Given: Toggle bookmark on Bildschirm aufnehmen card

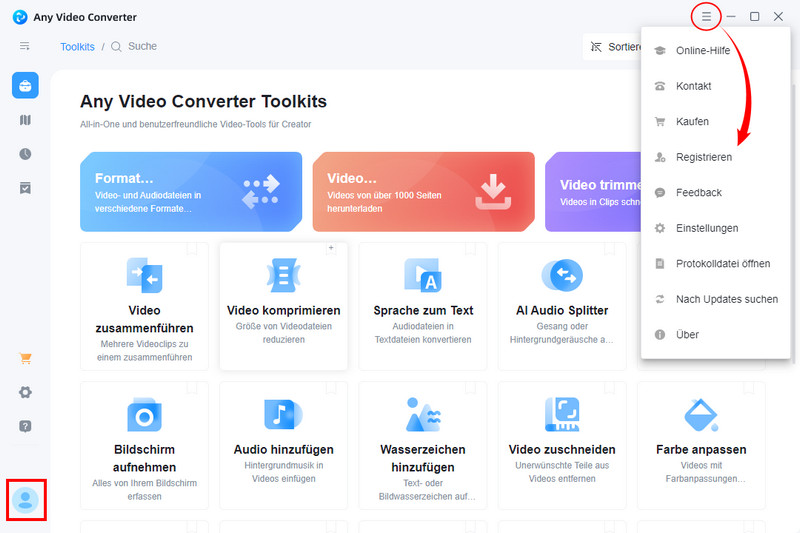Looking at the screenshot, I should [x=192, y=388].
